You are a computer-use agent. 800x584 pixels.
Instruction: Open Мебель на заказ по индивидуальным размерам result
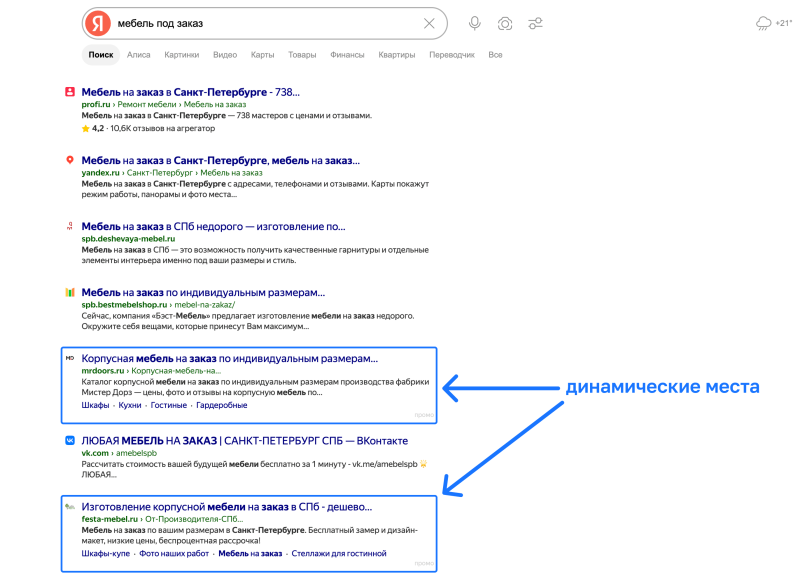(x=203, y=293)
